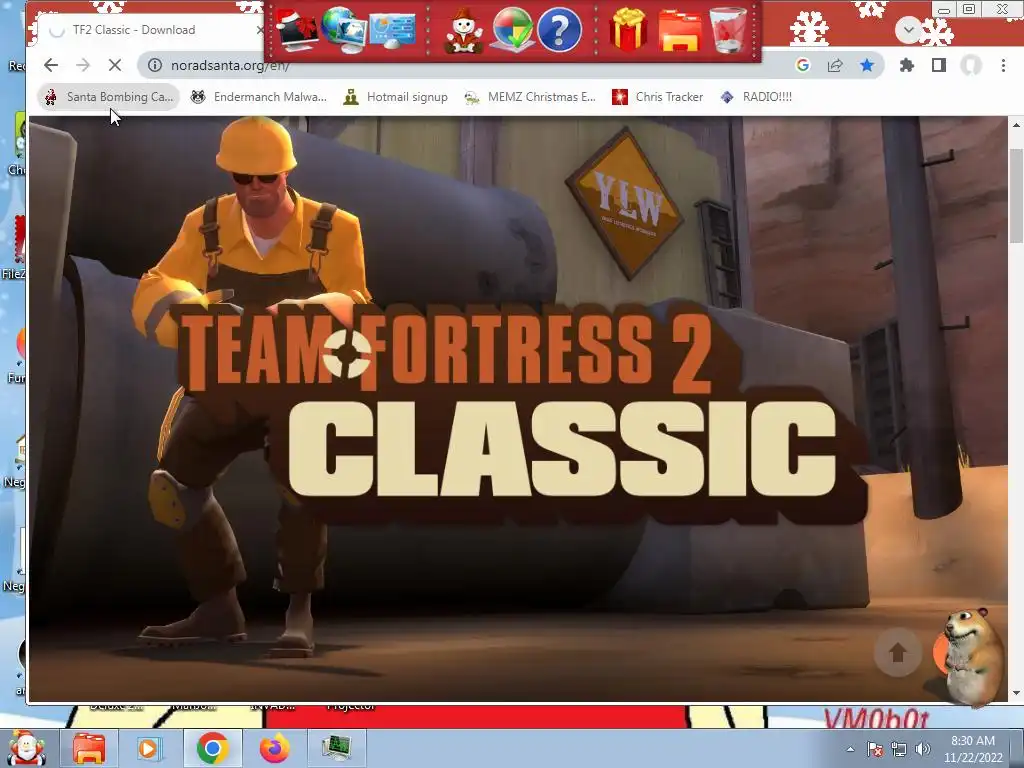Open the media player taskbar icon

pos(148,748)
